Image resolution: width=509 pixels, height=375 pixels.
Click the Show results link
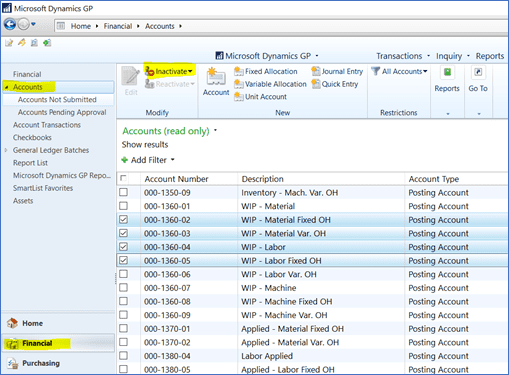145,145
